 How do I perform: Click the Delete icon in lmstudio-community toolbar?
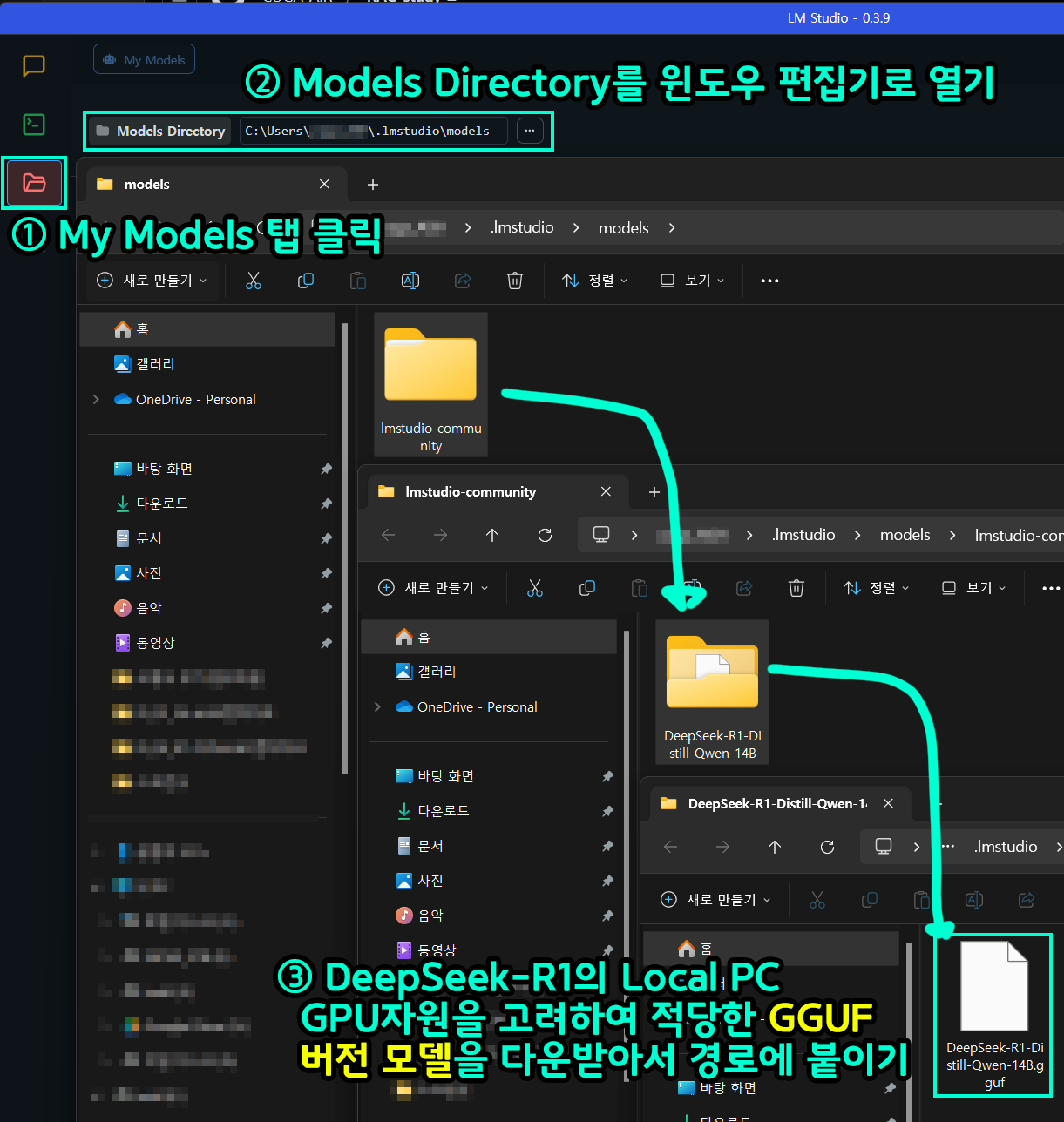[796, 588]
